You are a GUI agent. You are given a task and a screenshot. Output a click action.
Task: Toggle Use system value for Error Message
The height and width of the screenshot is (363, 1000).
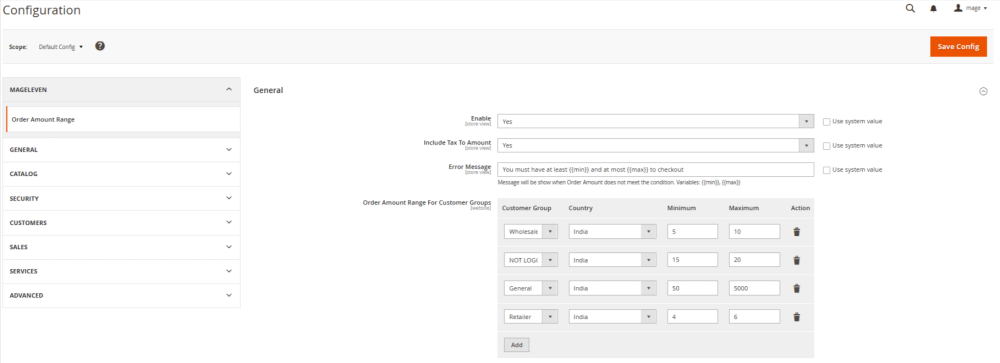[827, 170]
